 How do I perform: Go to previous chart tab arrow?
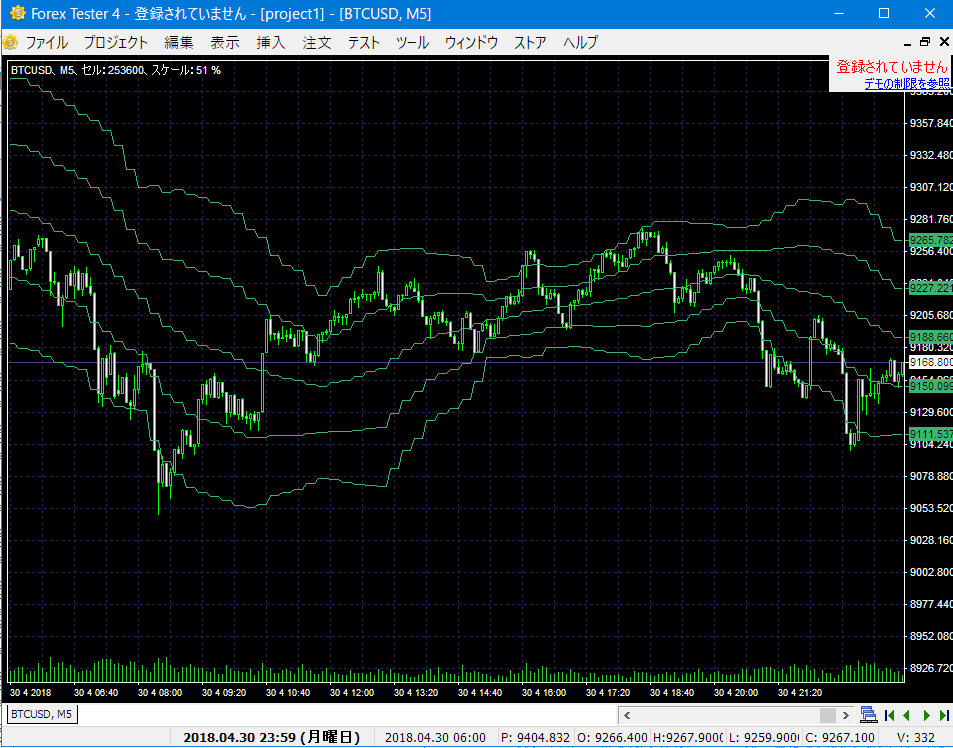tap(906, 715)
